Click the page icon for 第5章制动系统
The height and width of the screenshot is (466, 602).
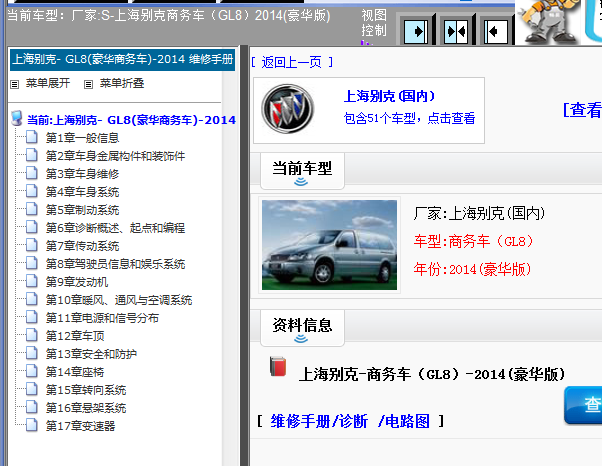tap(31, 209)
